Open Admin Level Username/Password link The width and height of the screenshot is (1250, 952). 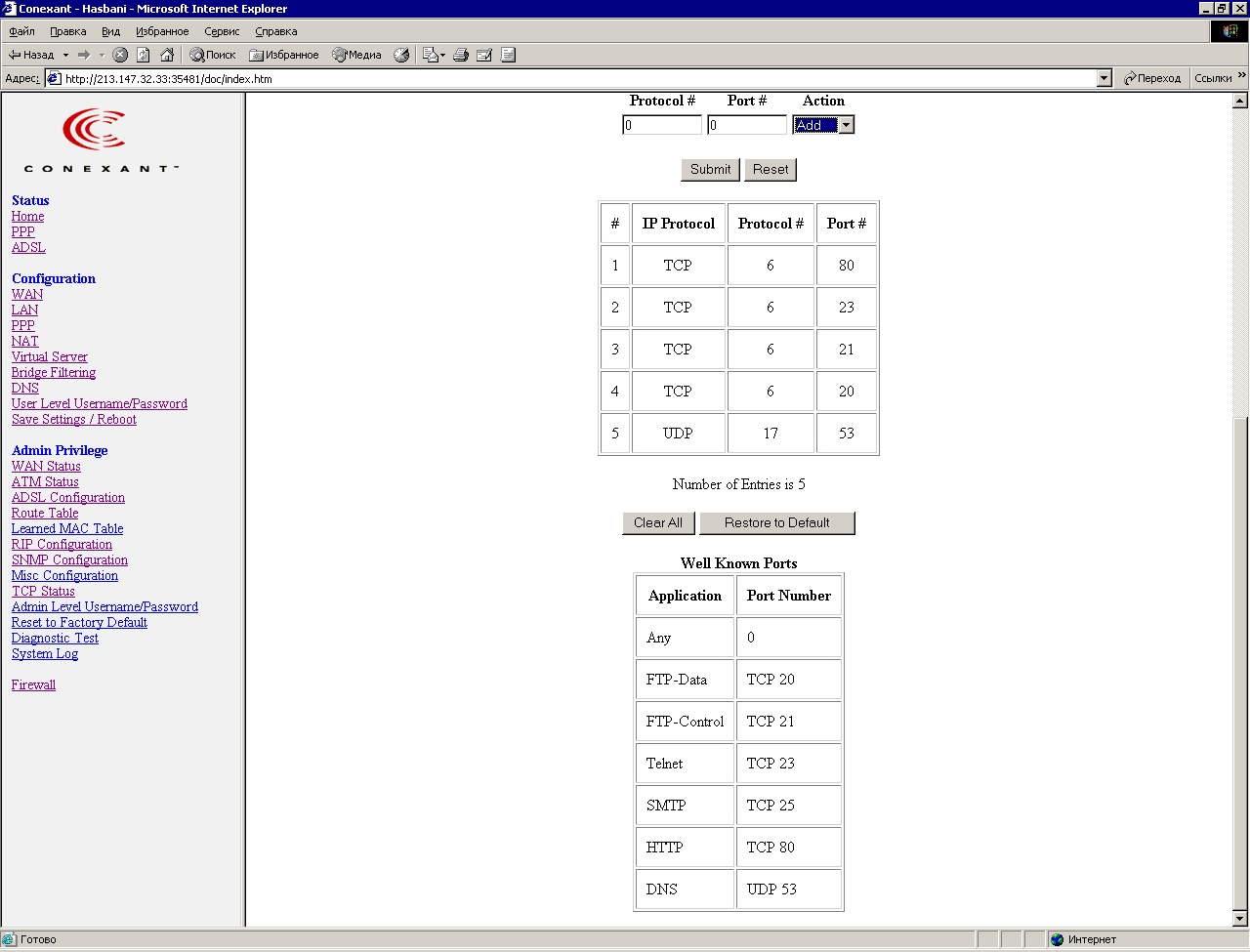104,606
